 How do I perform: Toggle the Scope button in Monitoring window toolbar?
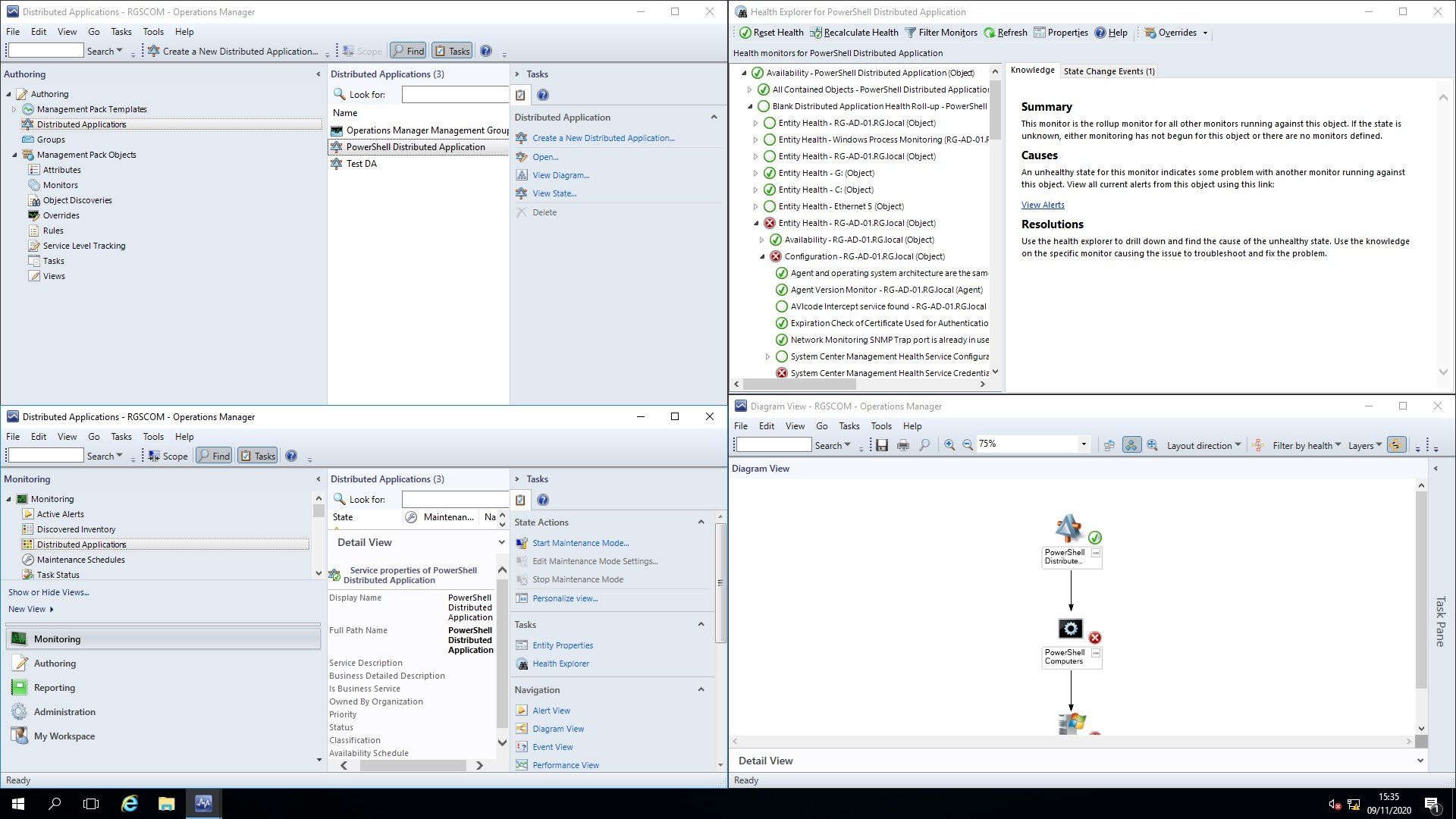point(168,456)
